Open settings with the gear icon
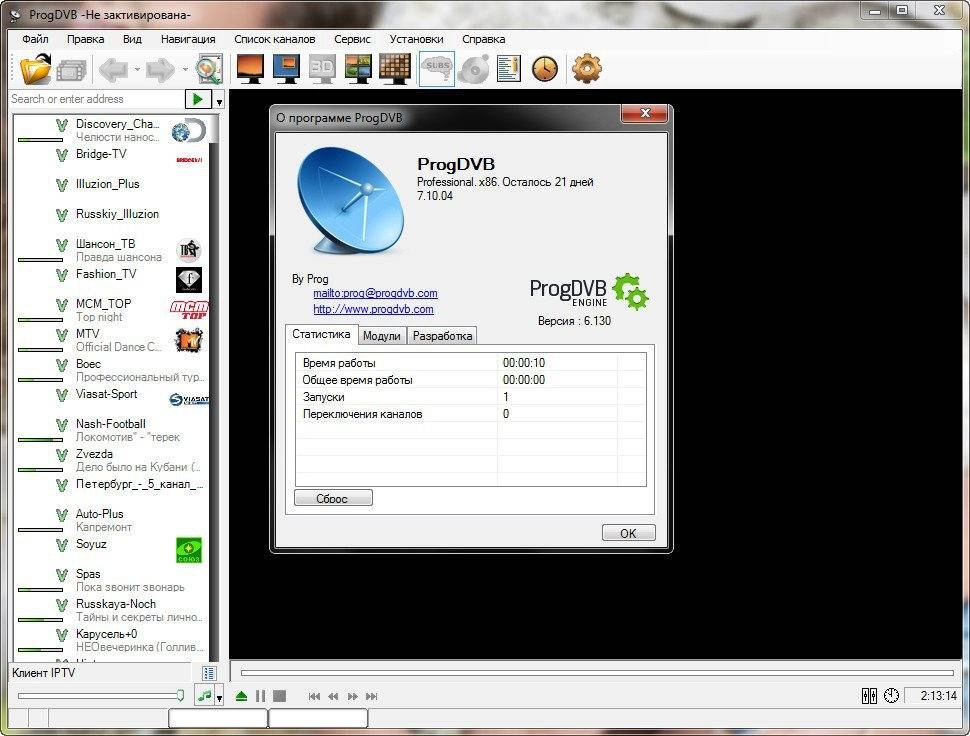This screenshot has height=736, width=970. tap(586, 68)
